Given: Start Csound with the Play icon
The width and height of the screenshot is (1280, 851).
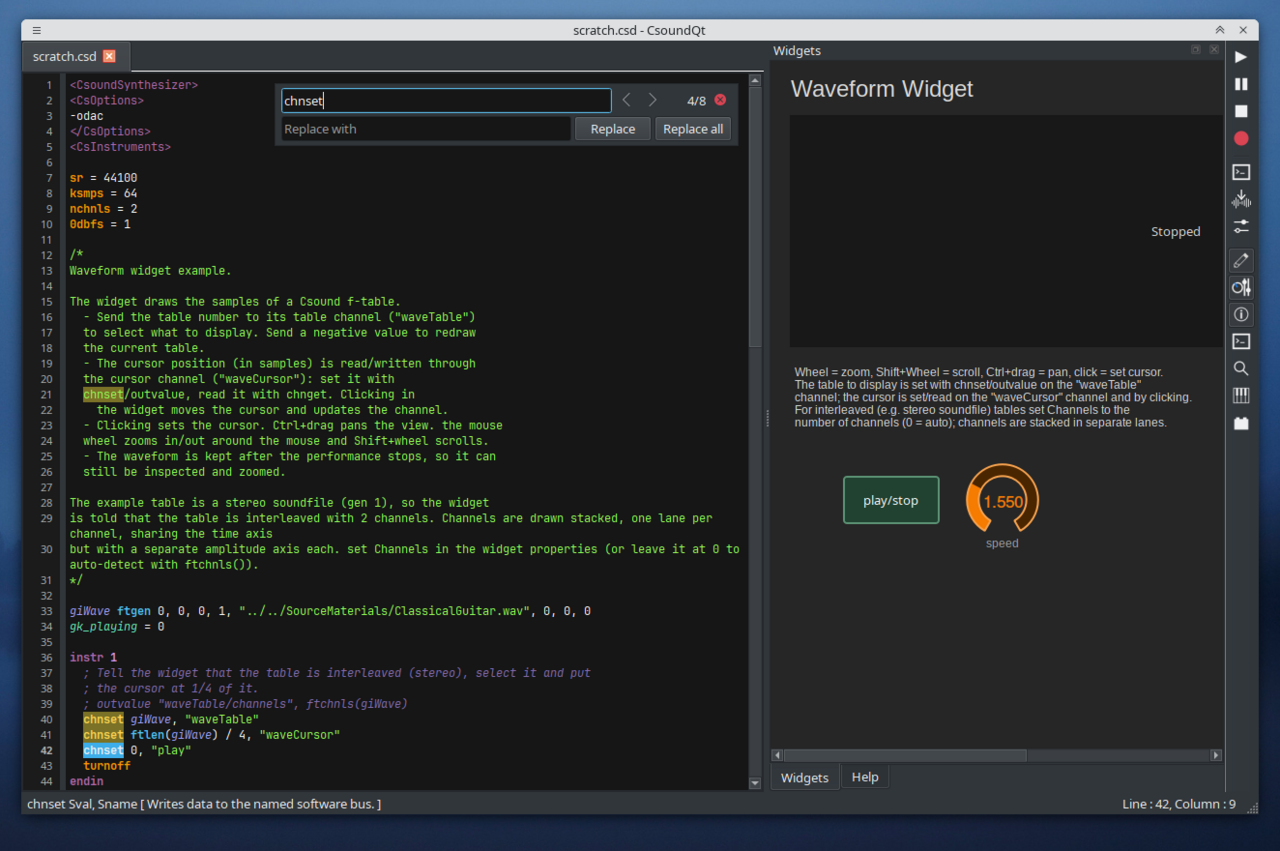Looking at the screenshot, I should [x=1241, y=57].
